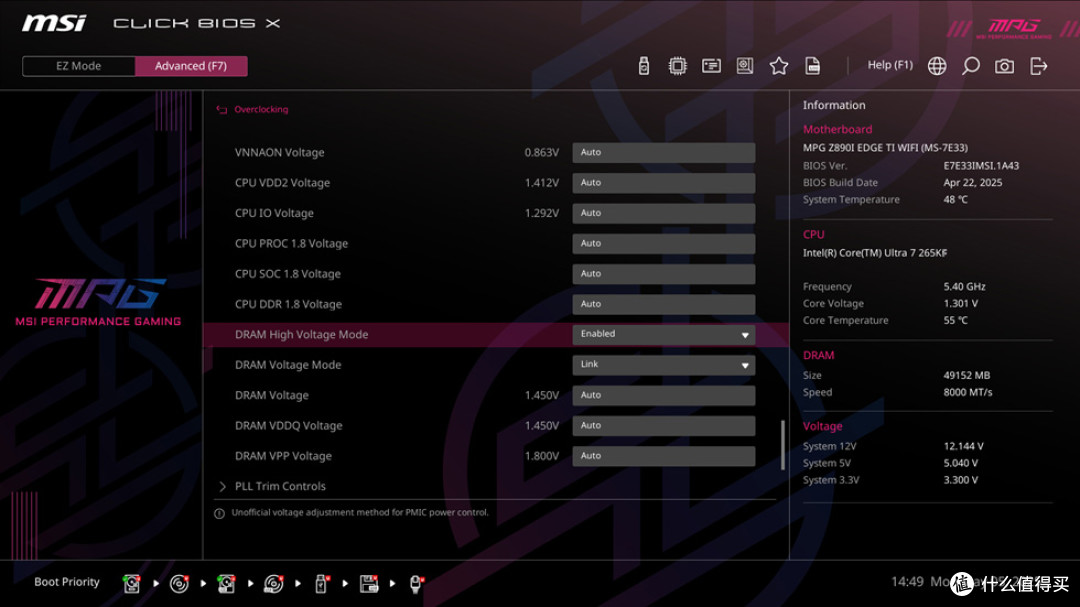Exit BIOS with the exit arrow icon
1080x607 pixels.
coord(1038,65)
